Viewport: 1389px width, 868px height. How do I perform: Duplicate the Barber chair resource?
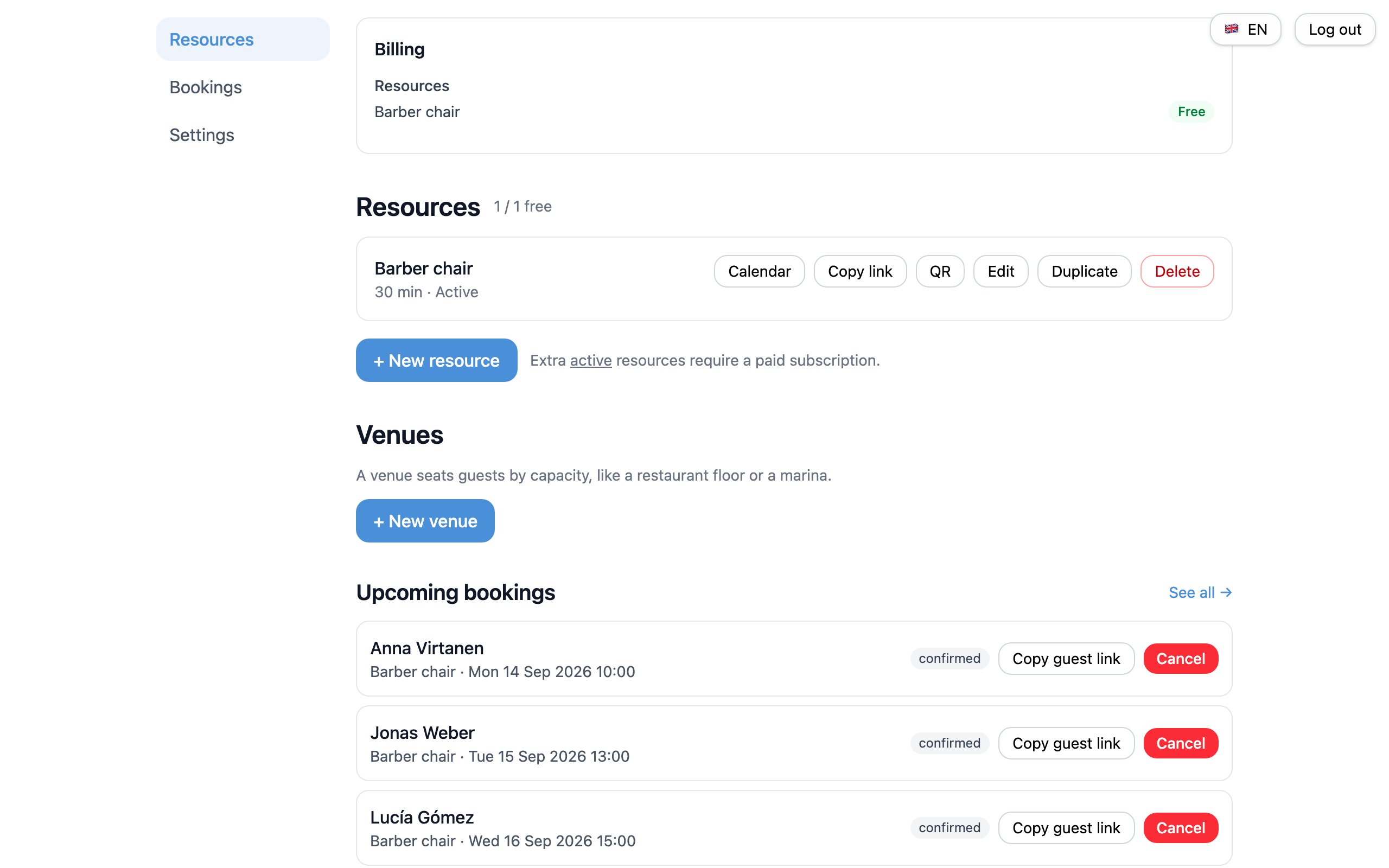1084,271
